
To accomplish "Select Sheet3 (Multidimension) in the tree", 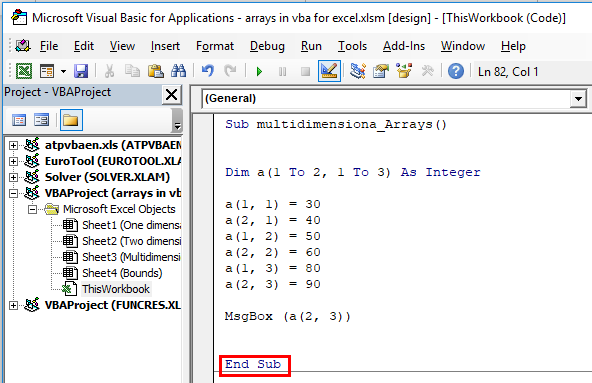I will click(131, 257).
